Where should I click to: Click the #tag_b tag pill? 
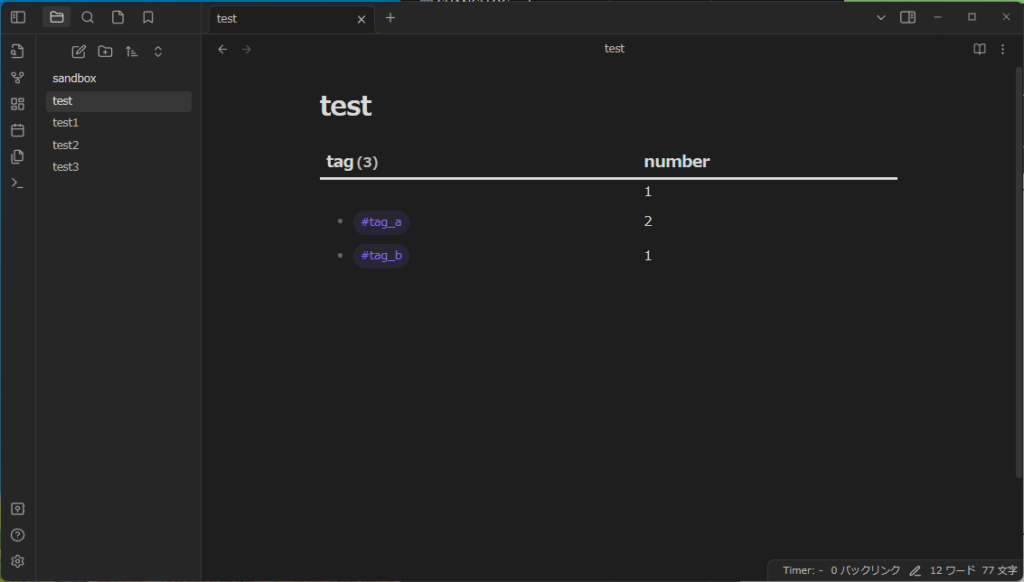pyautogui.click(x=381, y=256)
